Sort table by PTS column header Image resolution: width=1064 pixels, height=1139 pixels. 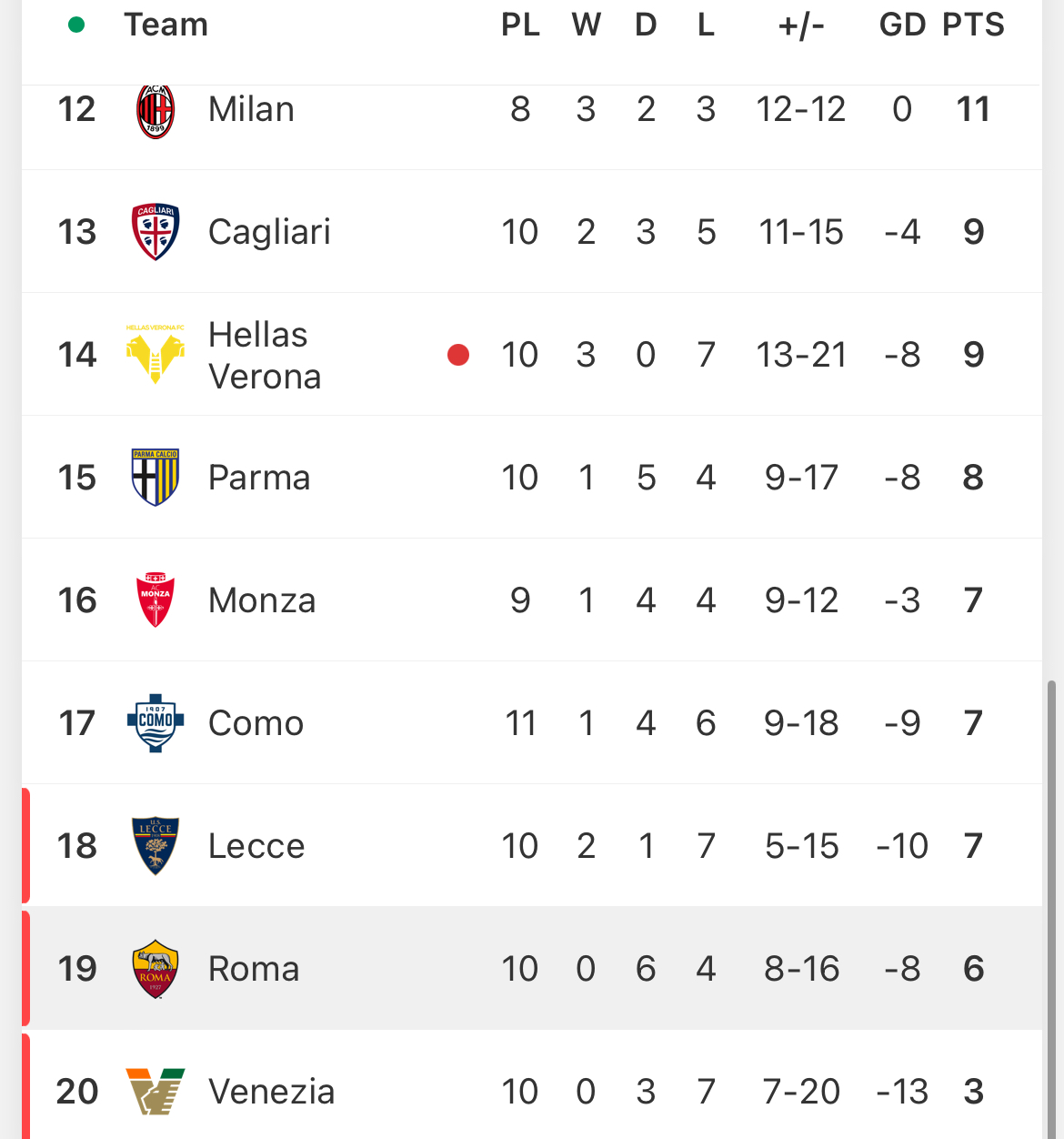(973, 25)
